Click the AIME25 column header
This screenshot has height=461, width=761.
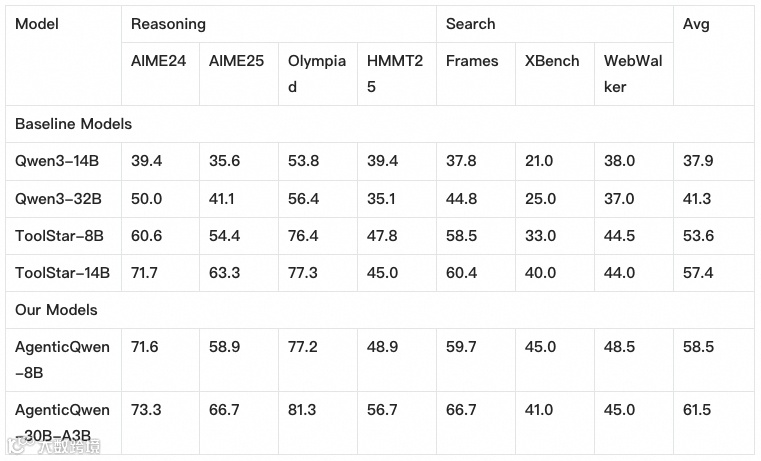click(236, 61)
